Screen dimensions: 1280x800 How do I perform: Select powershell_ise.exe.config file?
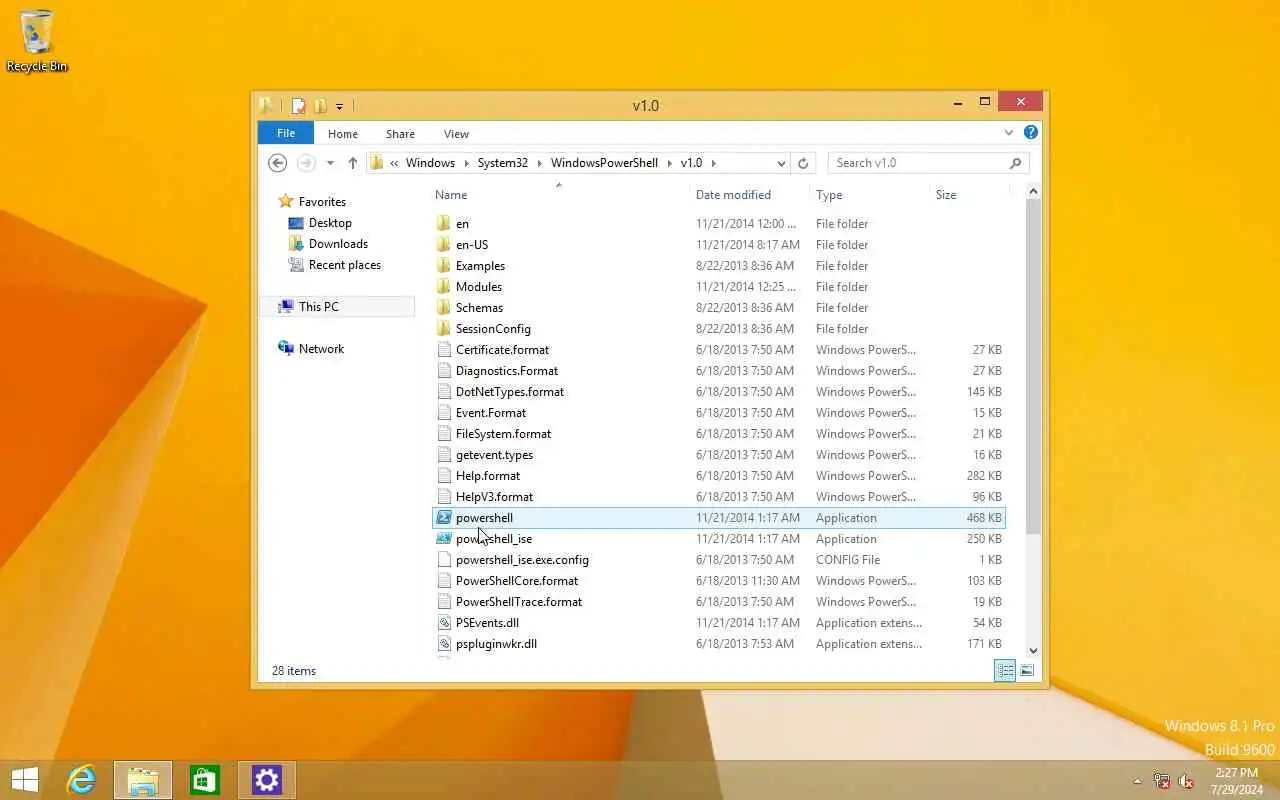tap(522, 560)
